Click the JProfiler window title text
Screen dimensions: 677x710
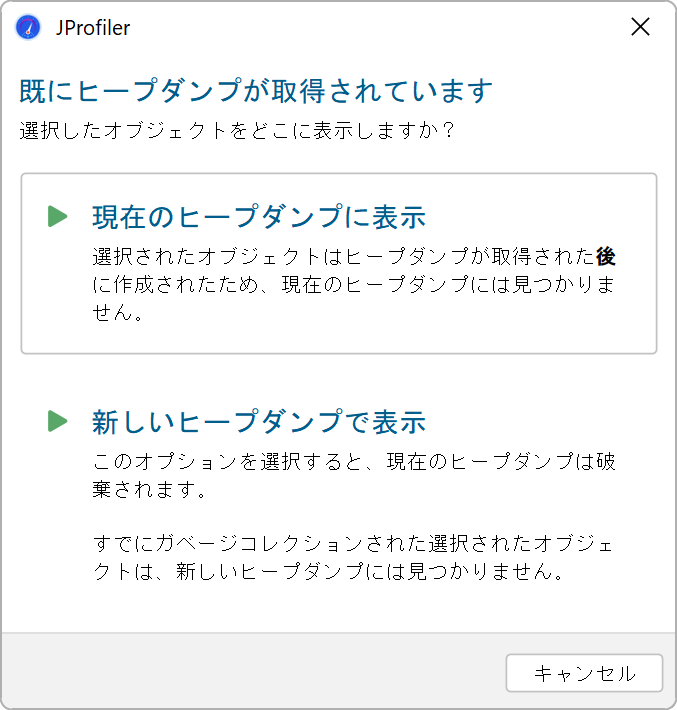(93, 28)
